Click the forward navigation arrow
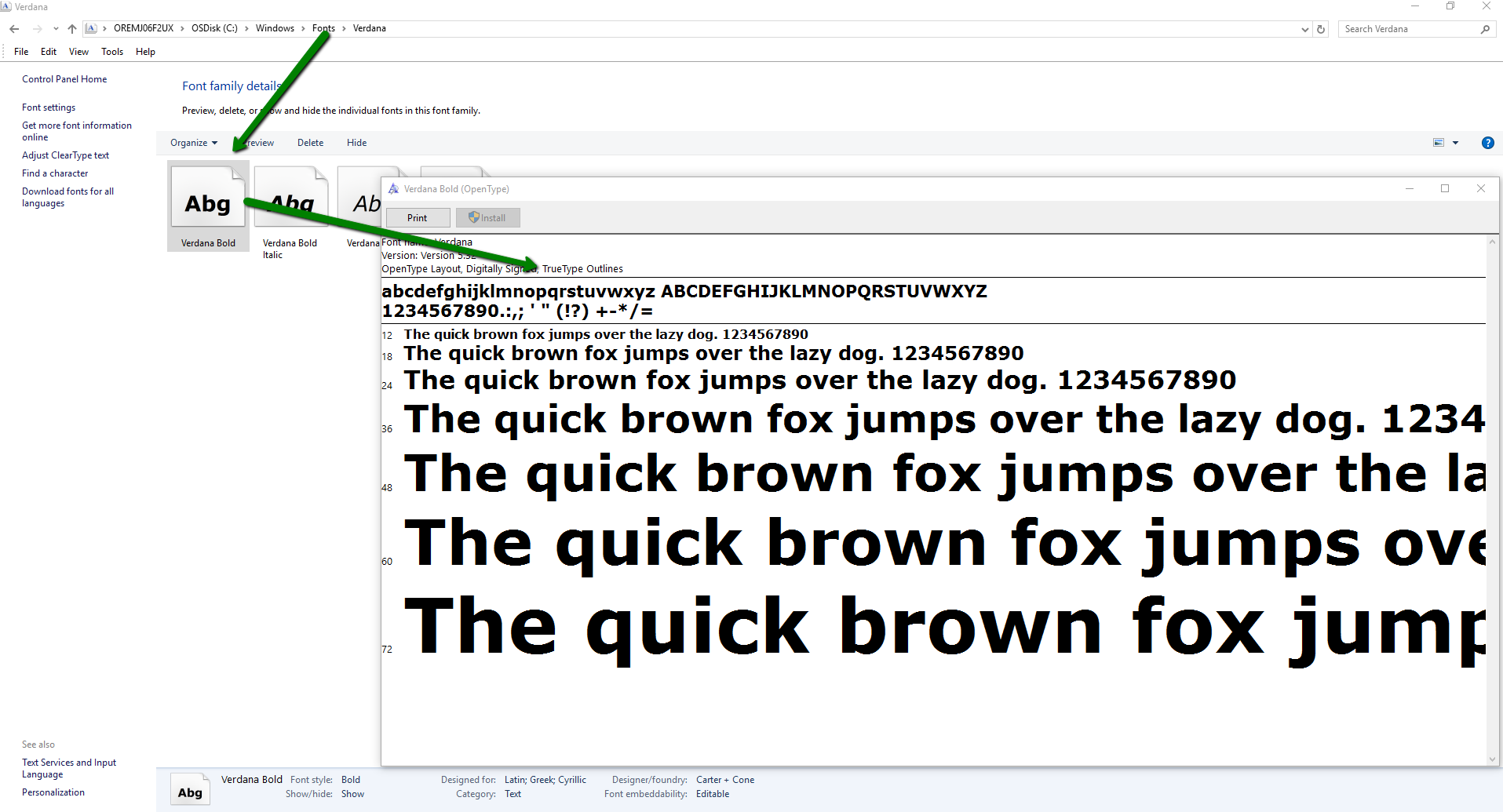Image resolution: width=1503 pixels, height=812 pixels. tap(37, 29)
